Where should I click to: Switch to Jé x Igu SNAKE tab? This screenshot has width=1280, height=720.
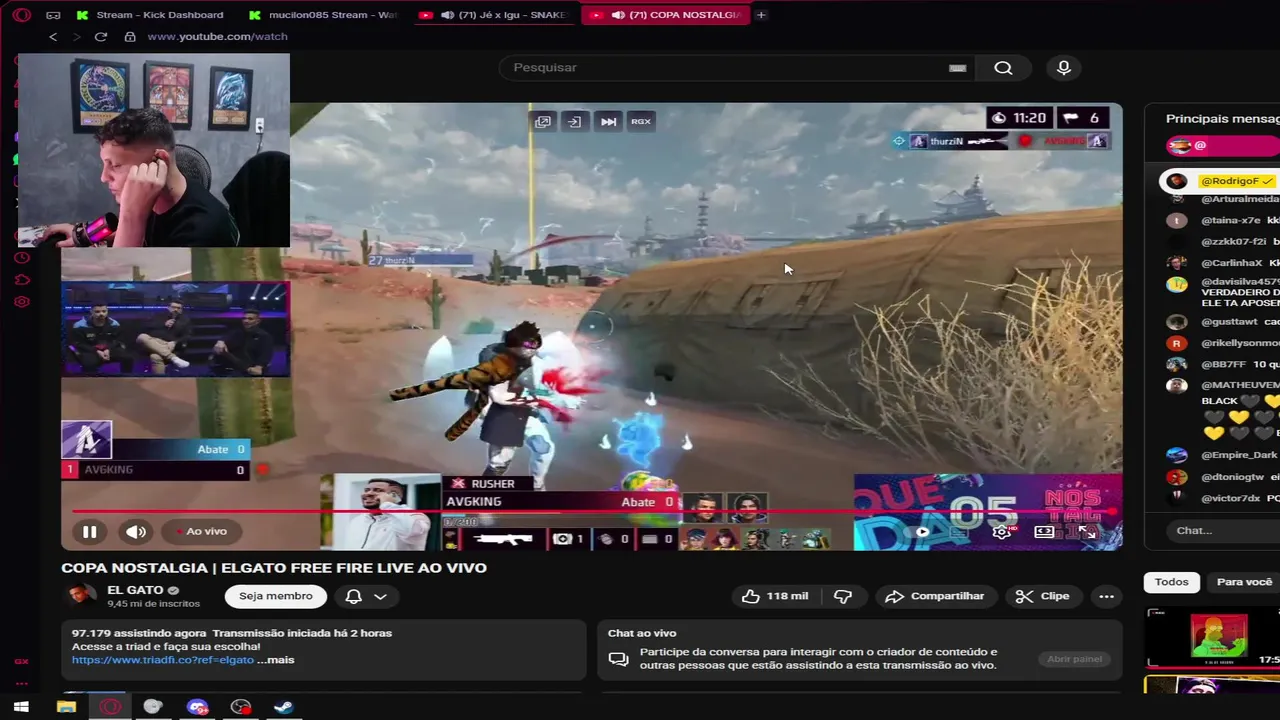point(494,15)
